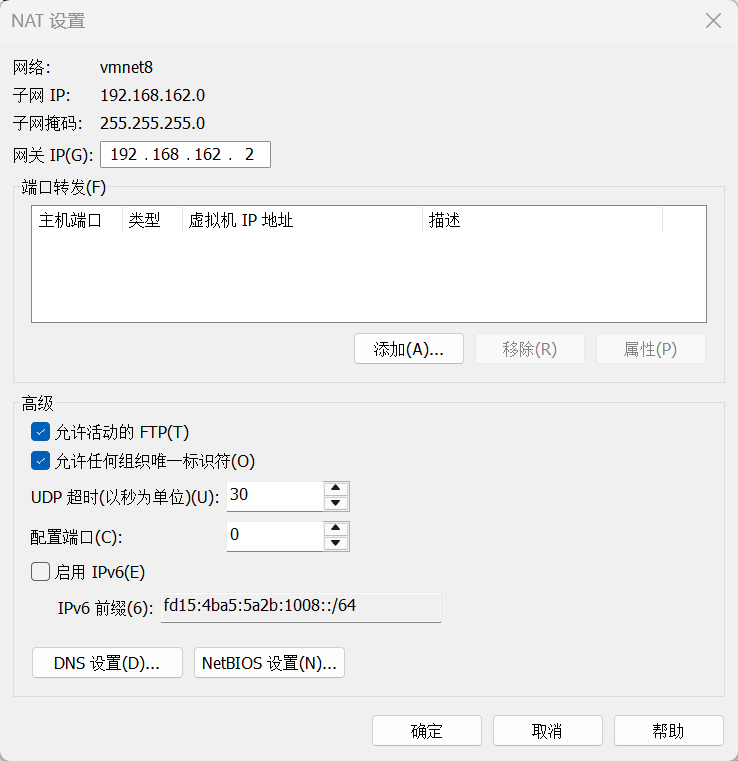Close the NAT settings dialog
738x761 pixels.
[713, 21]
